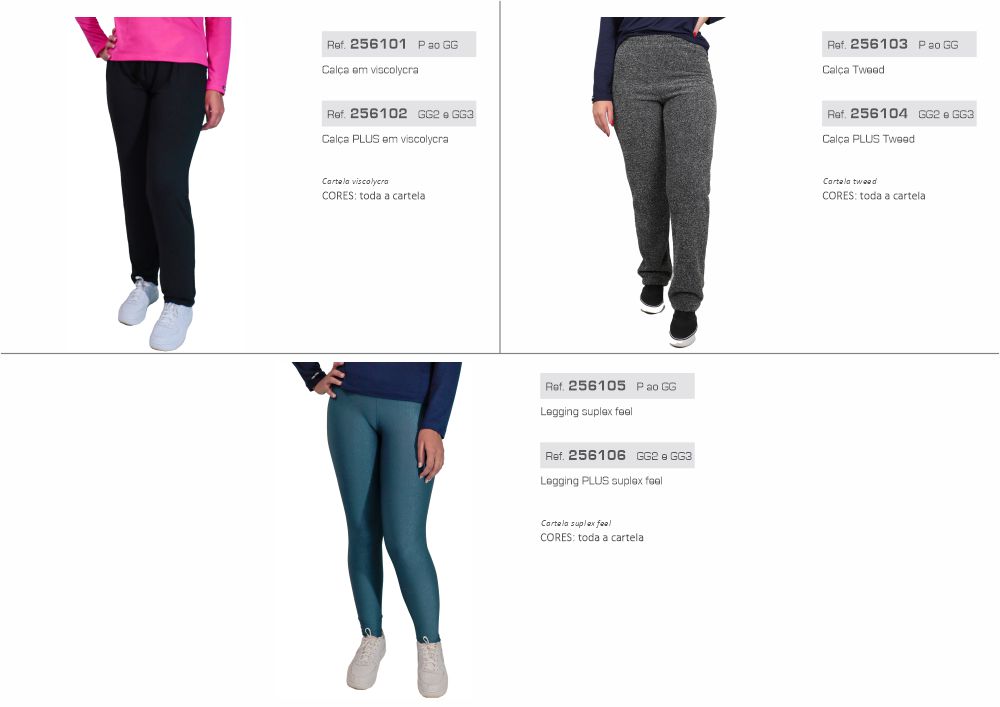Select reference 256103 label
The width and height of the screenshot is (1000, 707).
[x=899, y=44]
